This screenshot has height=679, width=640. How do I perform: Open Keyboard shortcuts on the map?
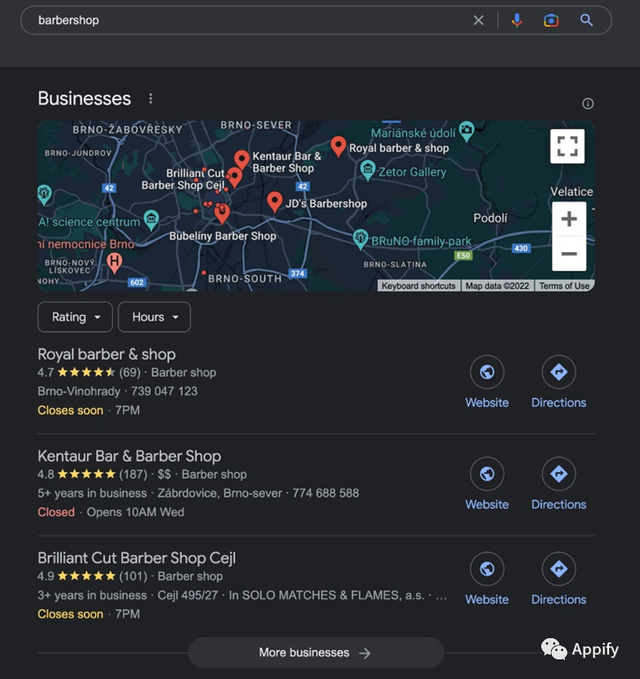click(x=418, y=286)
